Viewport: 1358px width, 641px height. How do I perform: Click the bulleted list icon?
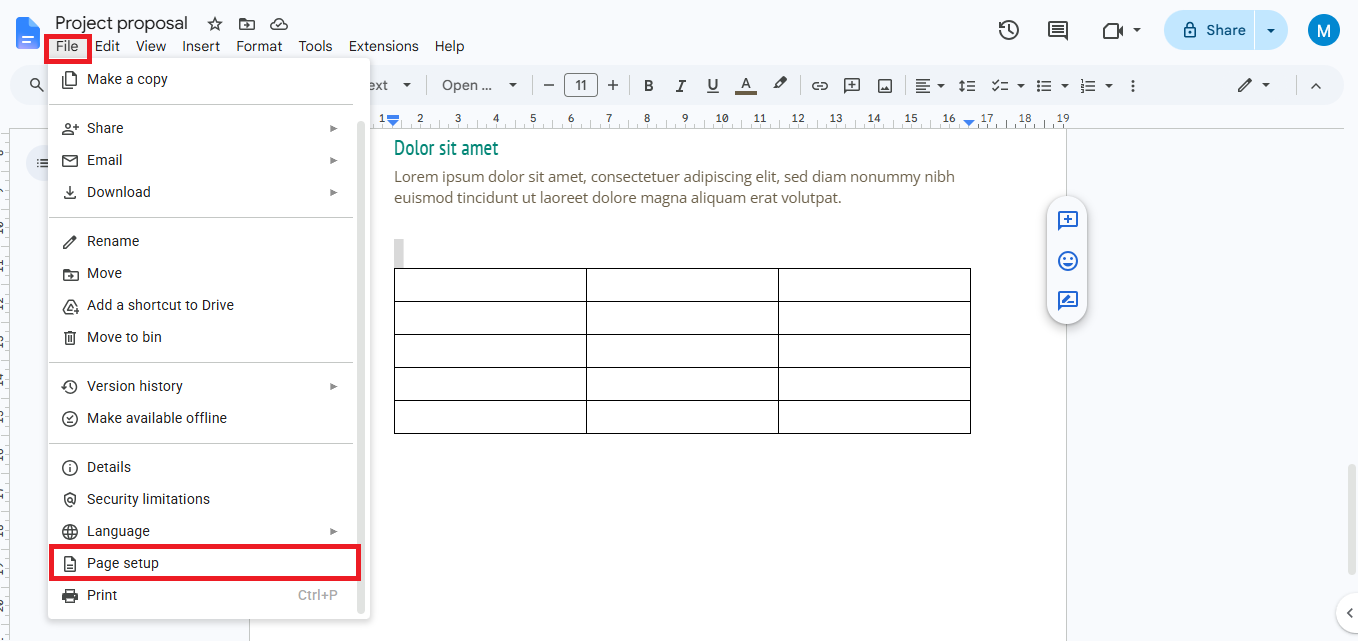1044,86
